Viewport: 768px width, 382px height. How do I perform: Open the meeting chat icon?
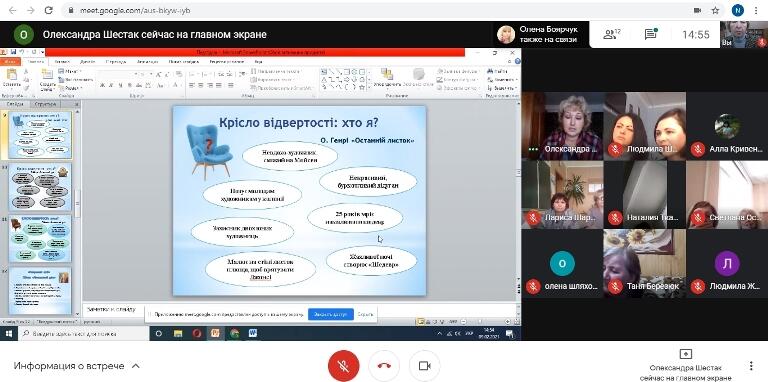pyautogui.click(x=651, y=34)
